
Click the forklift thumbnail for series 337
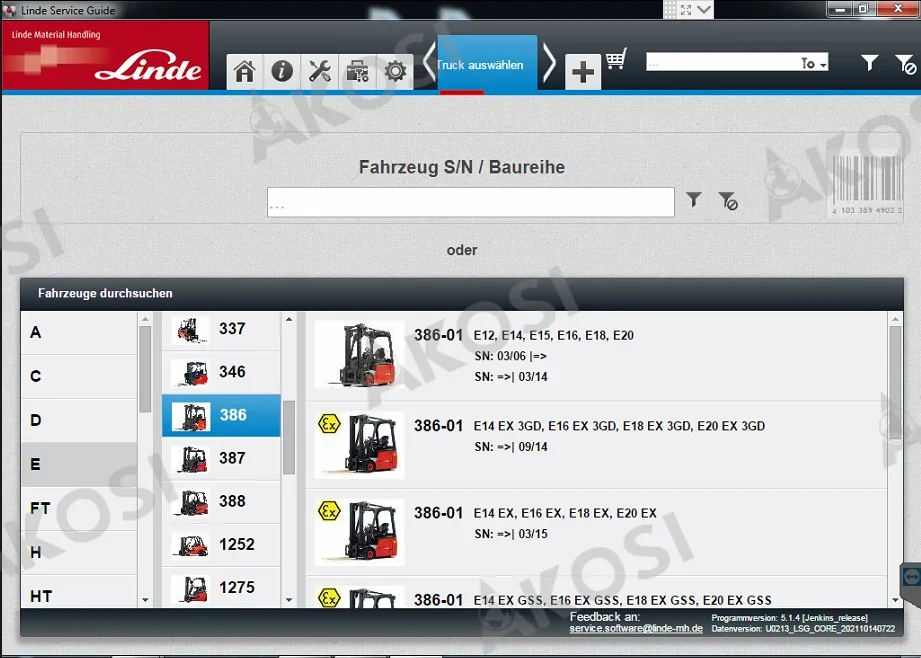[x=191, y=330]
